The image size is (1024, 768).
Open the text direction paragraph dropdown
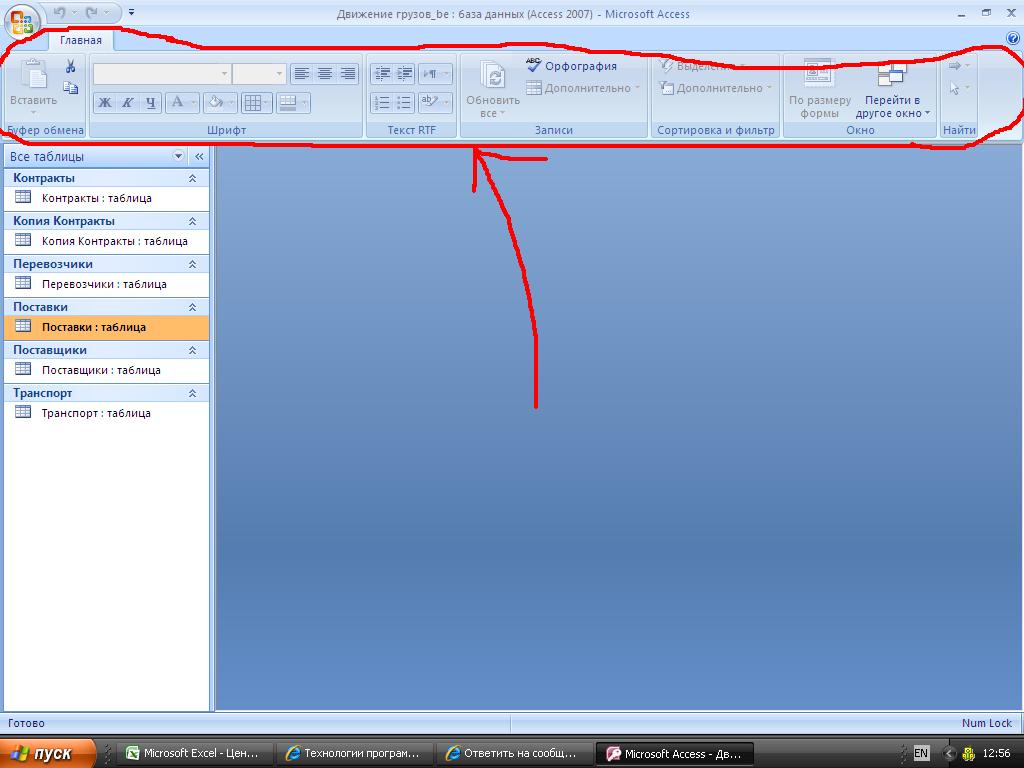(435, 74)
